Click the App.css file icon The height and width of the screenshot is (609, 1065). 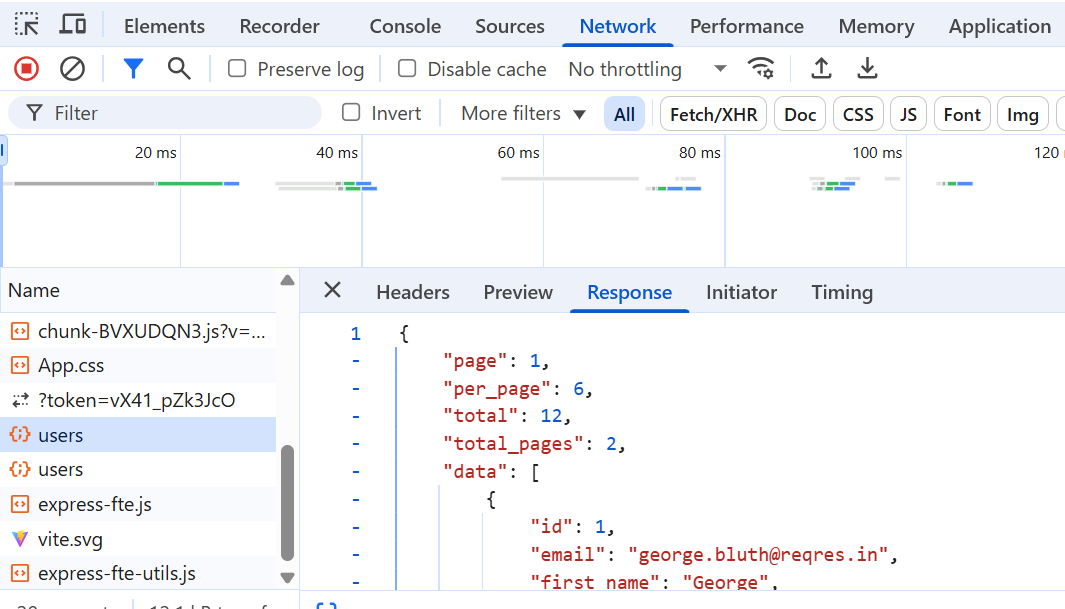pyautogui.click(x=20, y=365)
